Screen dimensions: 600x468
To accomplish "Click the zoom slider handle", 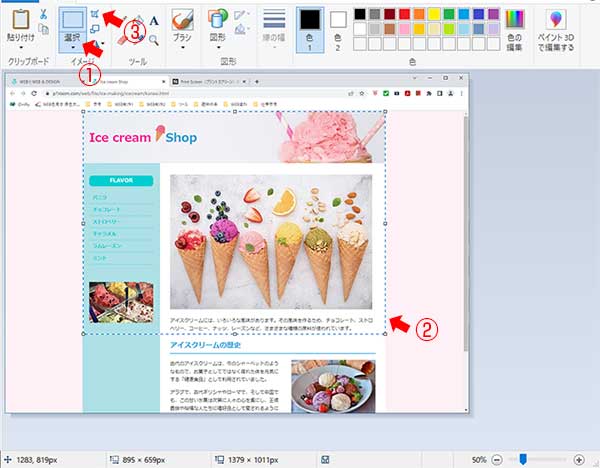I will click(522, 458).
